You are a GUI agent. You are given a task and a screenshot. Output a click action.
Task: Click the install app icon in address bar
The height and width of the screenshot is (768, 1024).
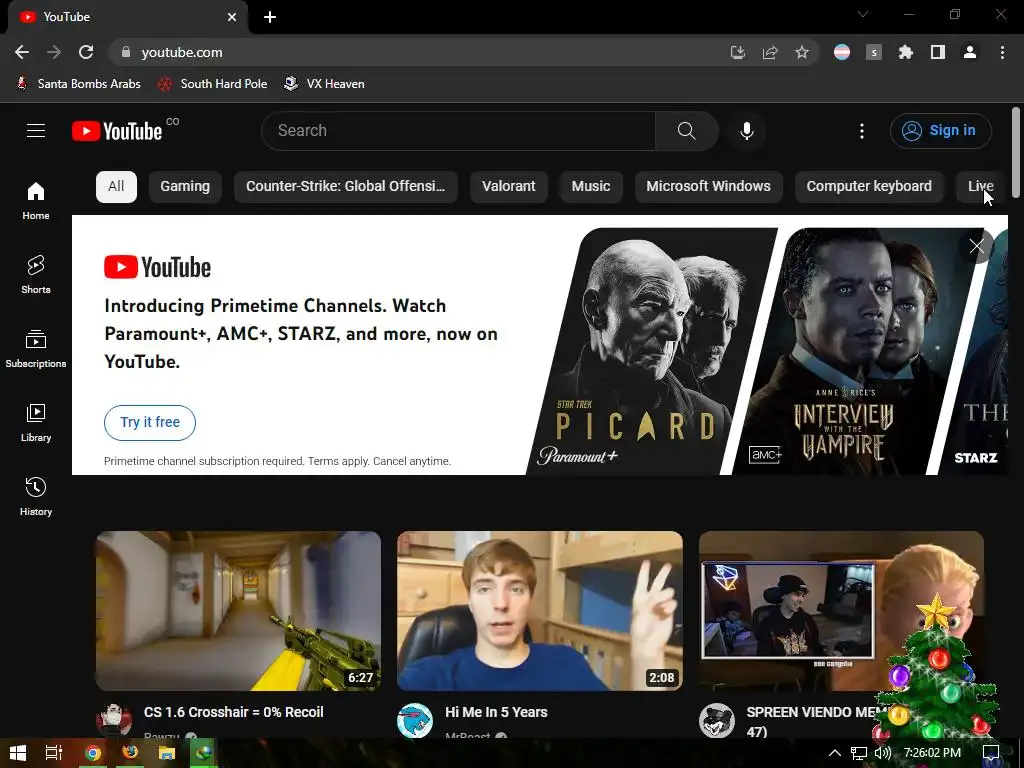pos(738,52)
